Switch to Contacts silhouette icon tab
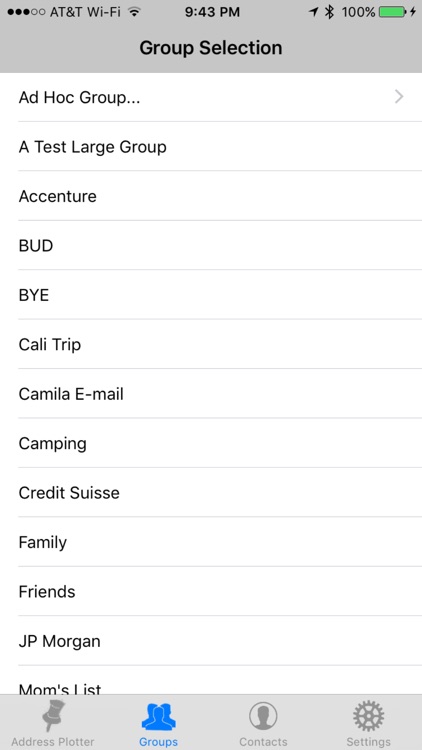Viewport: 422px width, 750px height. (x=263, y=722)
